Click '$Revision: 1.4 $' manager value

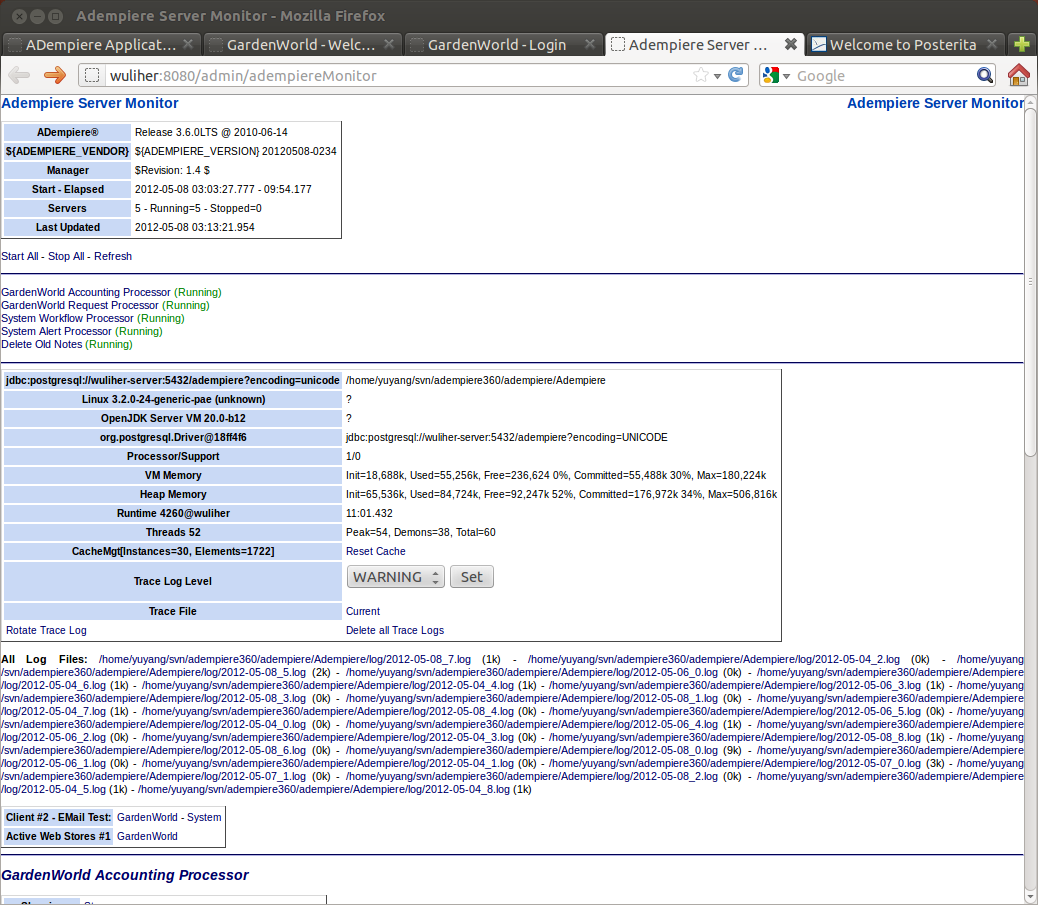point(172,170)
